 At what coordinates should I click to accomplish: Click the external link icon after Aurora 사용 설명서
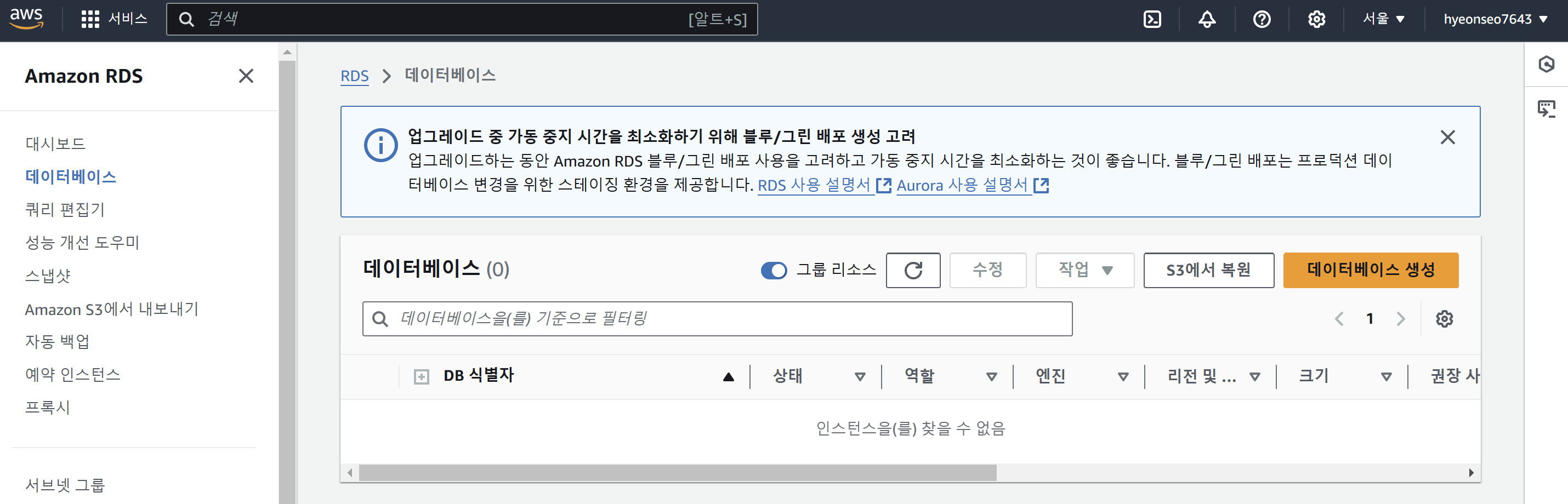click(1041, 185)
